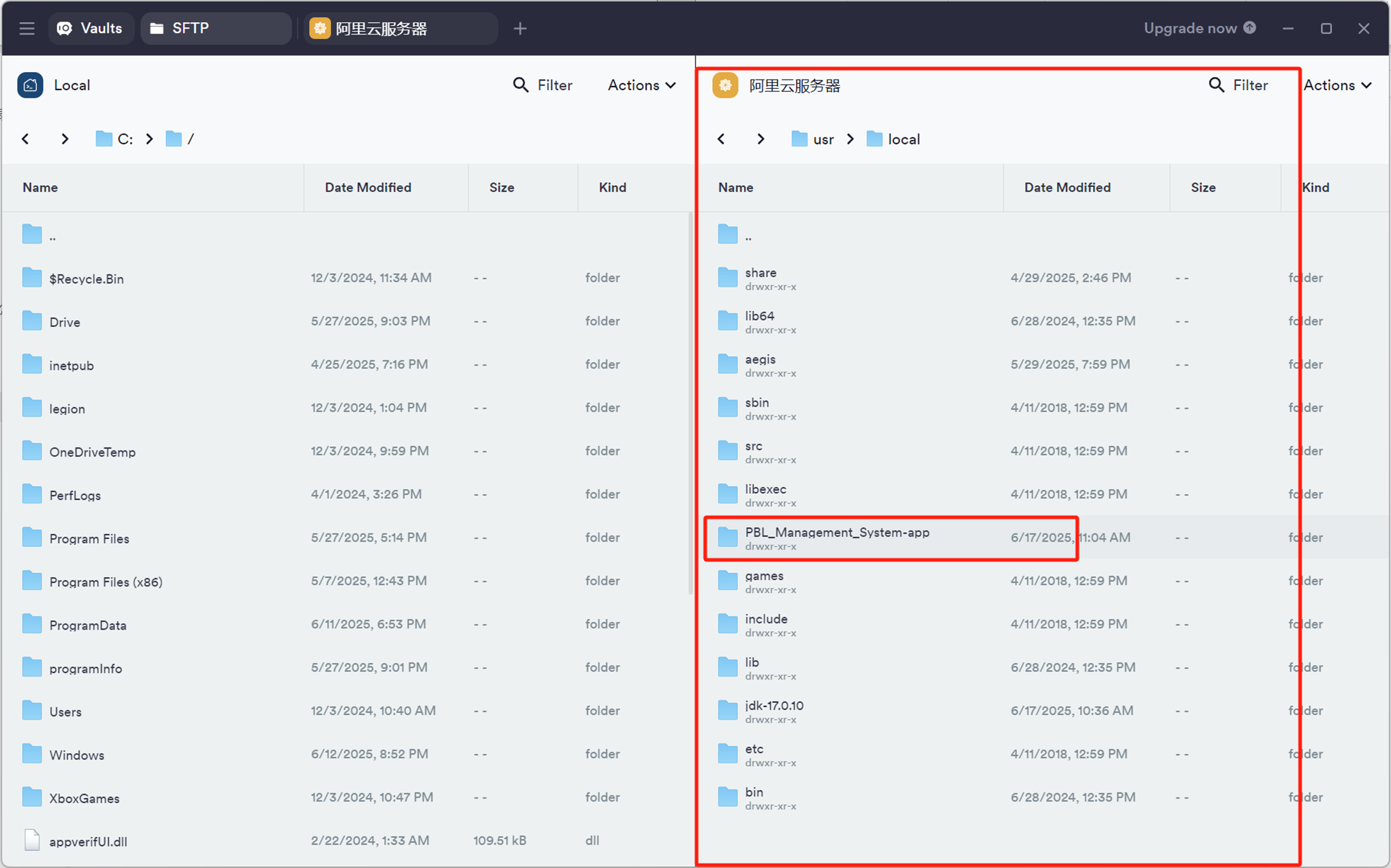Click the Upgrade now info icon
The image size is (1391, 868).
tap(1250, 28)
